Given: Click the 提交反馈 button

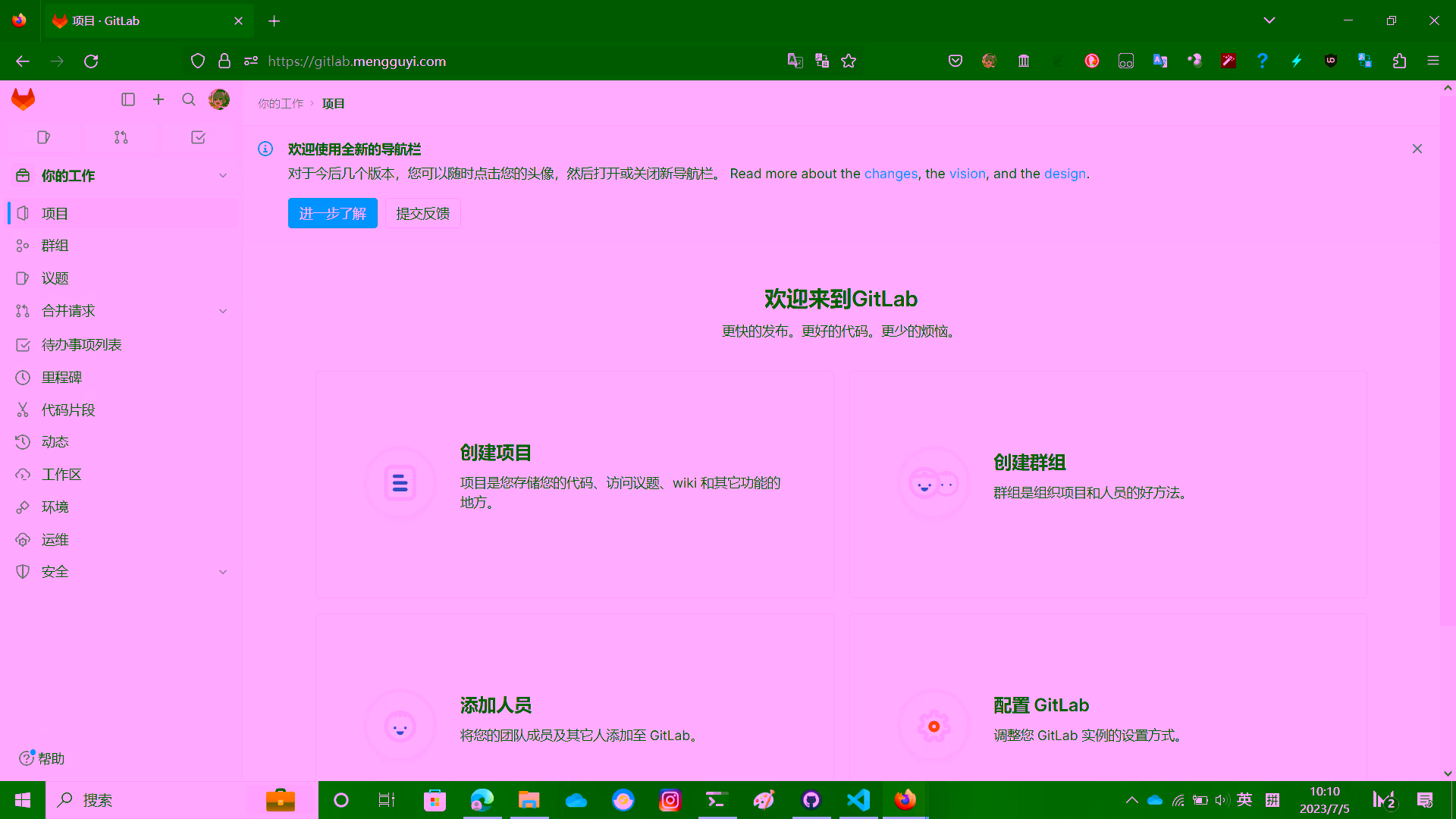Looking at the screenshot, I should point(422,213).
